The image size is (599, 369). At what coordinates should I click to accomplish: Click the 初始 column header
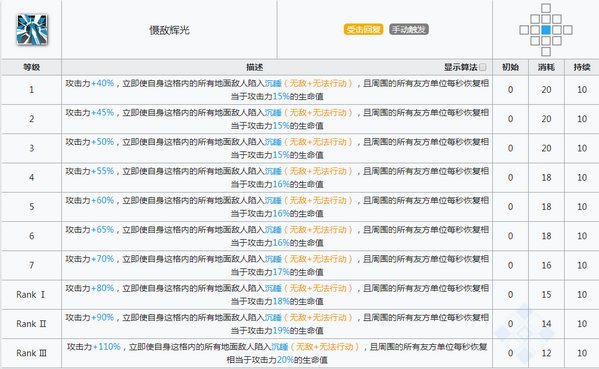click(x=510, y=67)
